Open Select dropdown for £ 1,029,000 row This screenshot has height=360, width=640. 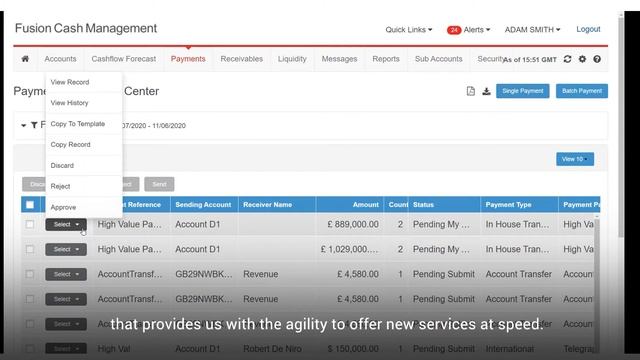[x=66, y=249]
